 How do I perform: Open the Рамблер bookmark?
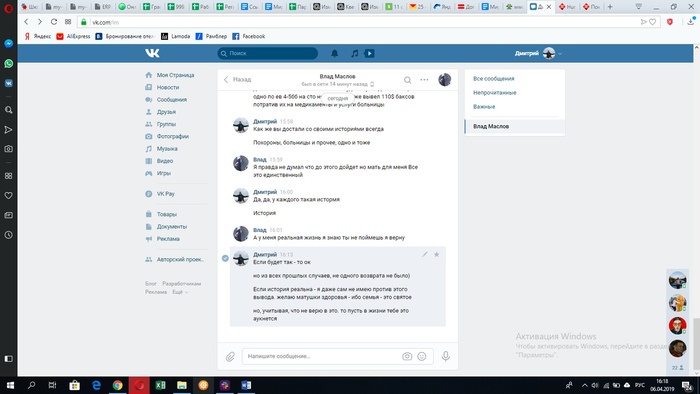point(211,36)
